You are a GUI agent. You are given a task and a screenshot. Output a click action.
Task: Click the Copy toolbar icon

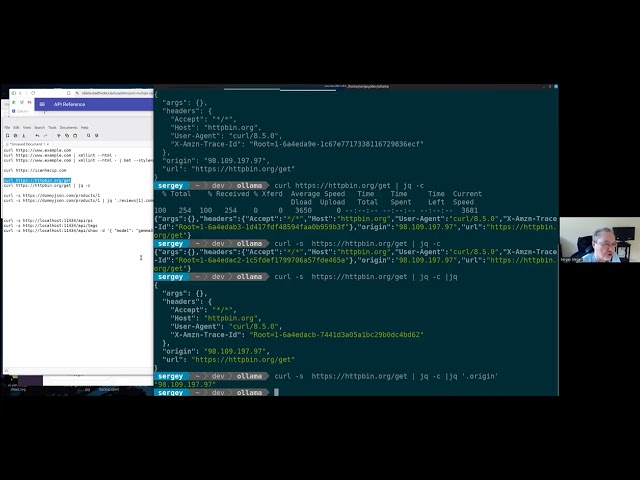[67, 136]
